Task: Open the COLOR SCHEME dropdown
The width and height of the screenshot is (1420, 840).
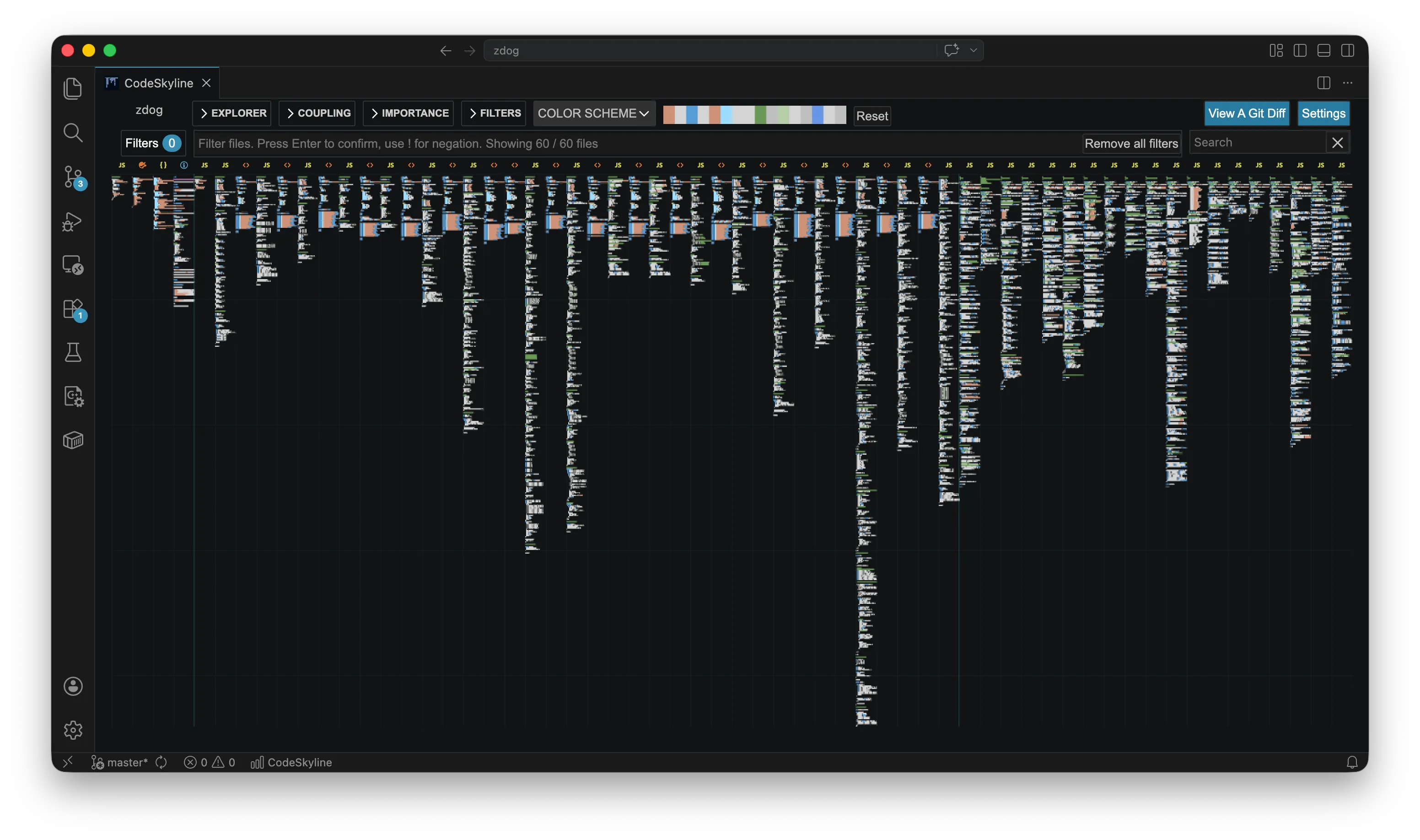Action: (x=594, y=113)
